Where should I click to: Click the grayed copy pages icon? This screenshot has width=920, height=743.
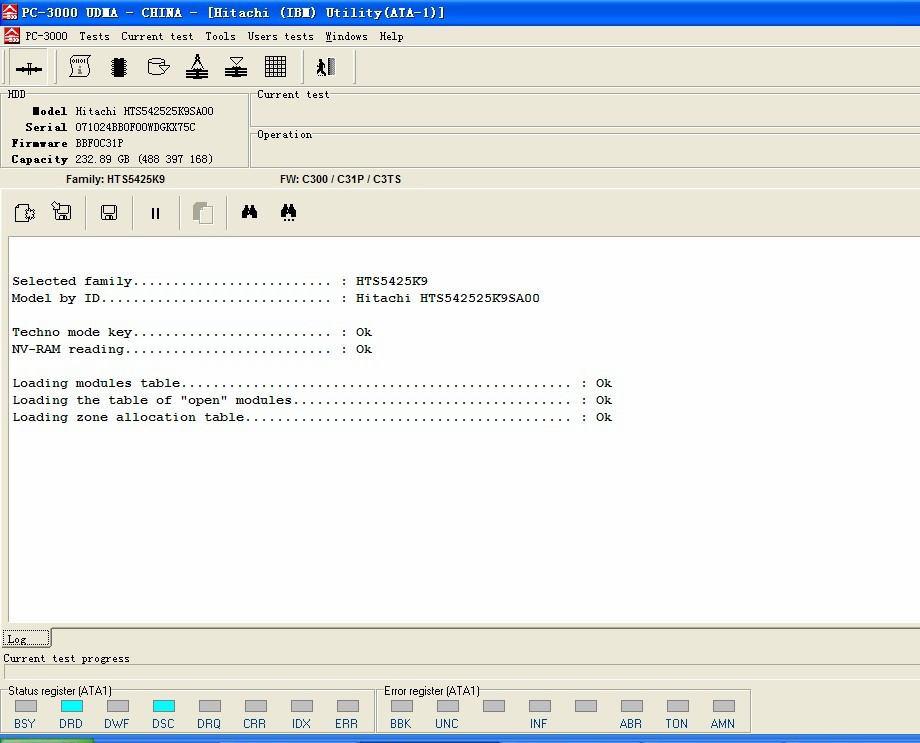[202, 212]
